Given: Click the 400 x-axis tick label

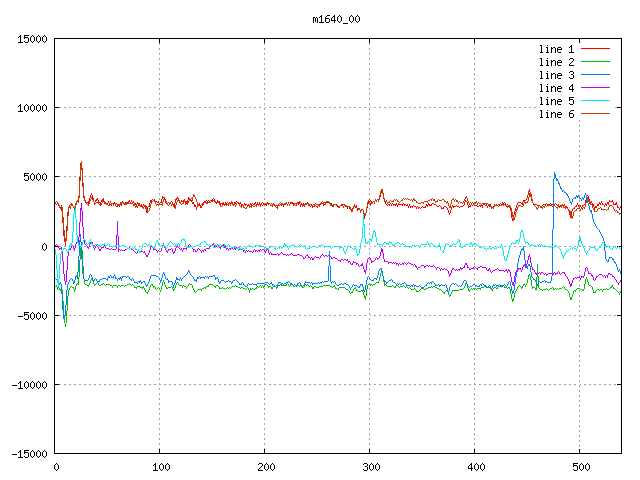Looking at the screenshot, I should pyautogui.click(x=474, y=467).
